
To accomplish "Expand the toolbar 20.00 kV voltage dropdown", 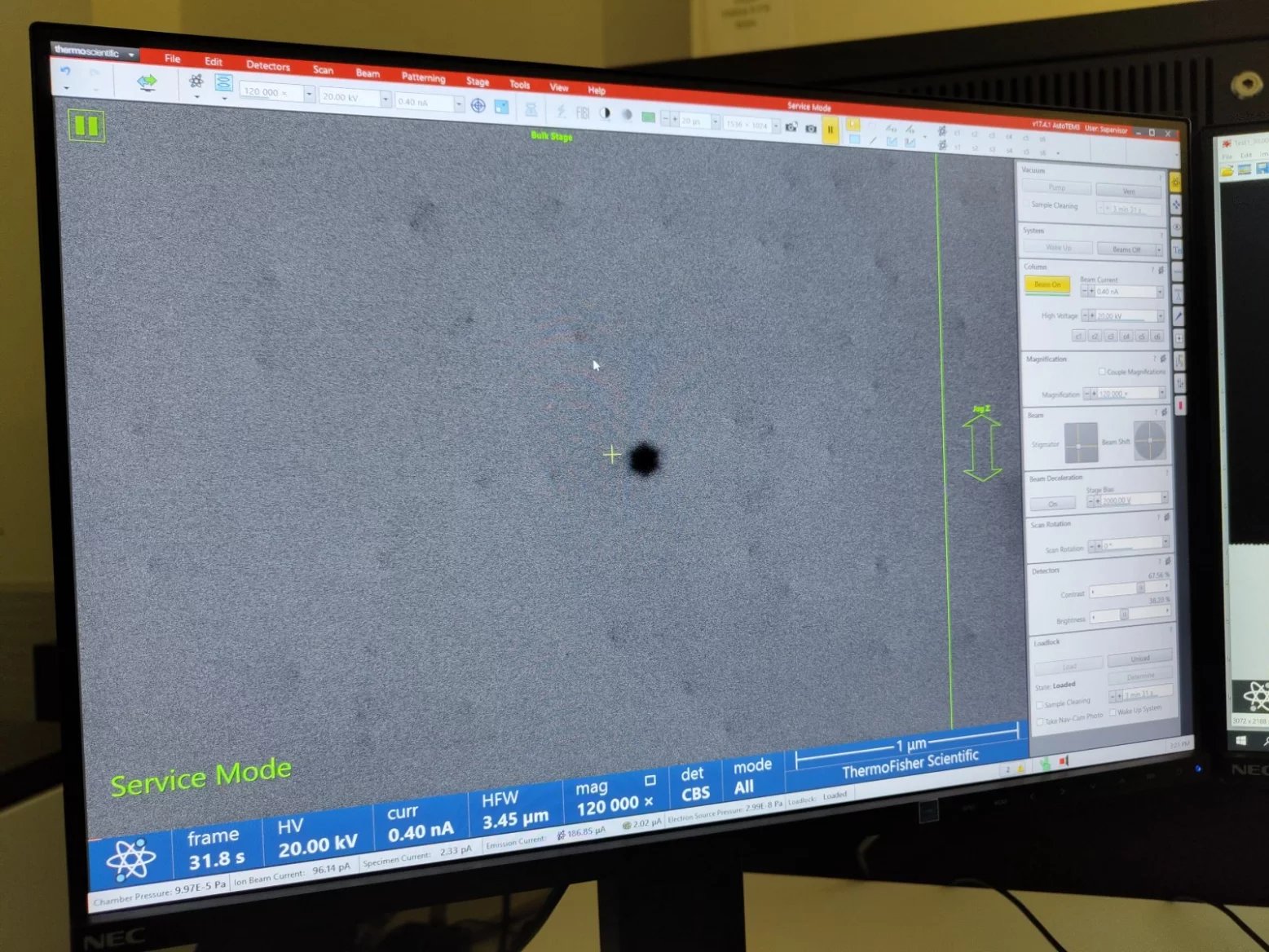I will tap(386, 99).
